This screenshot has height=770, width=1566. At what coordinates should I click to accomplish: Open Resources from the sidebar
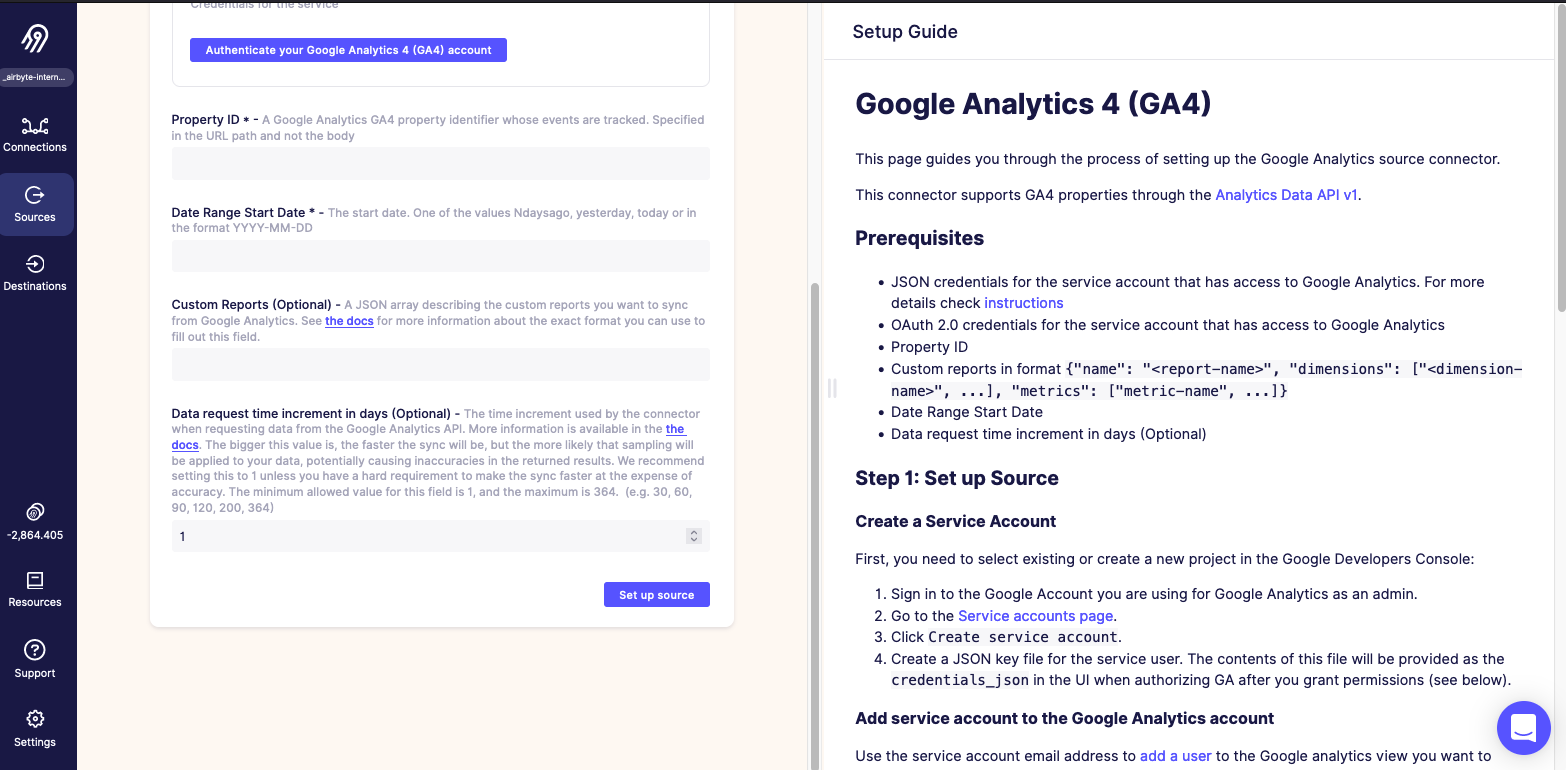(36, 590)
